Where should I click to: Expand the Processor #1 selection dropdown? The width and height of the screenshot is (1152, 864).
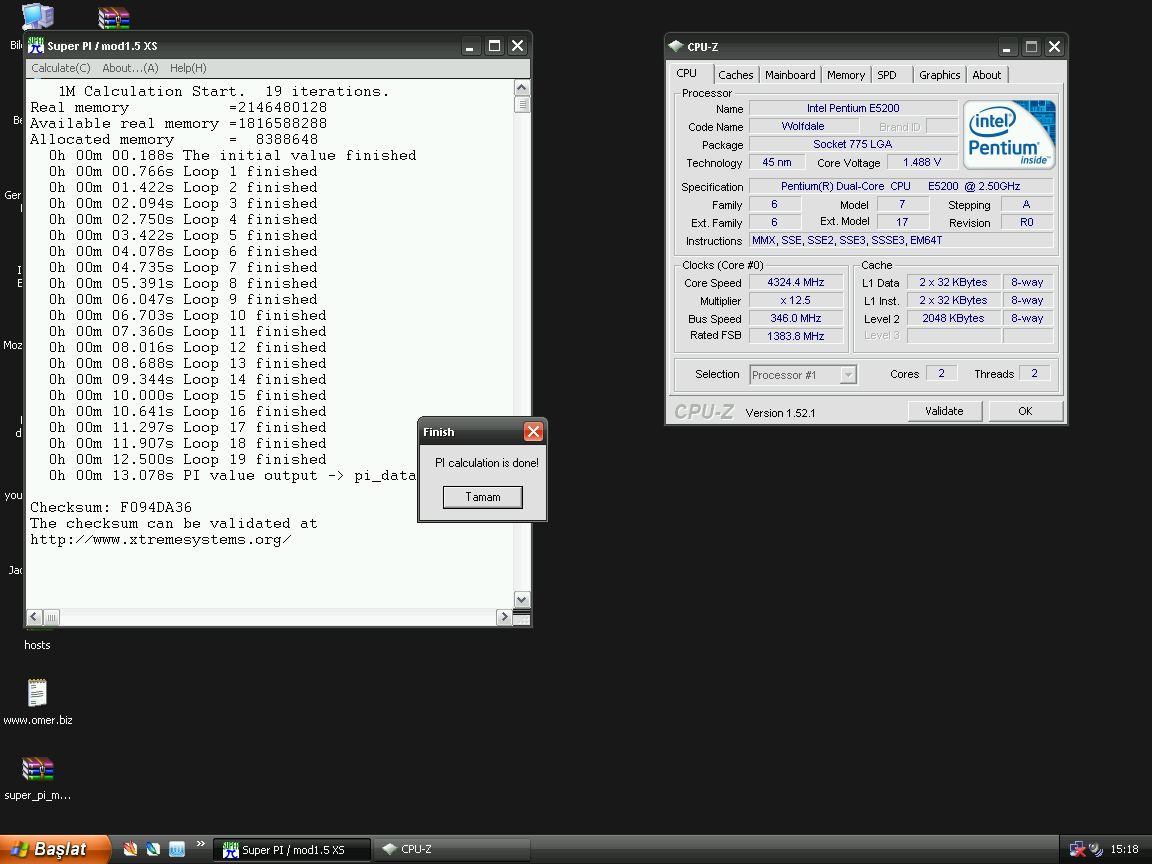848,375
